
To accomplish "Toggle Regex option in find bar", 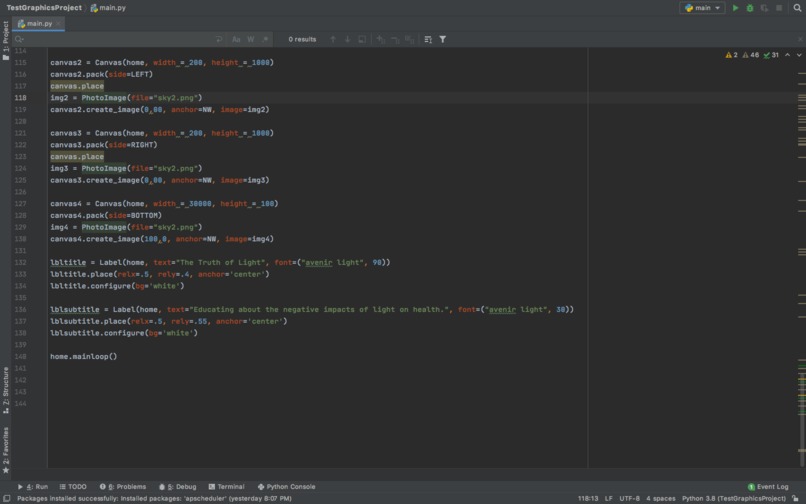I will pyautogui.click(x=265, y=39).
